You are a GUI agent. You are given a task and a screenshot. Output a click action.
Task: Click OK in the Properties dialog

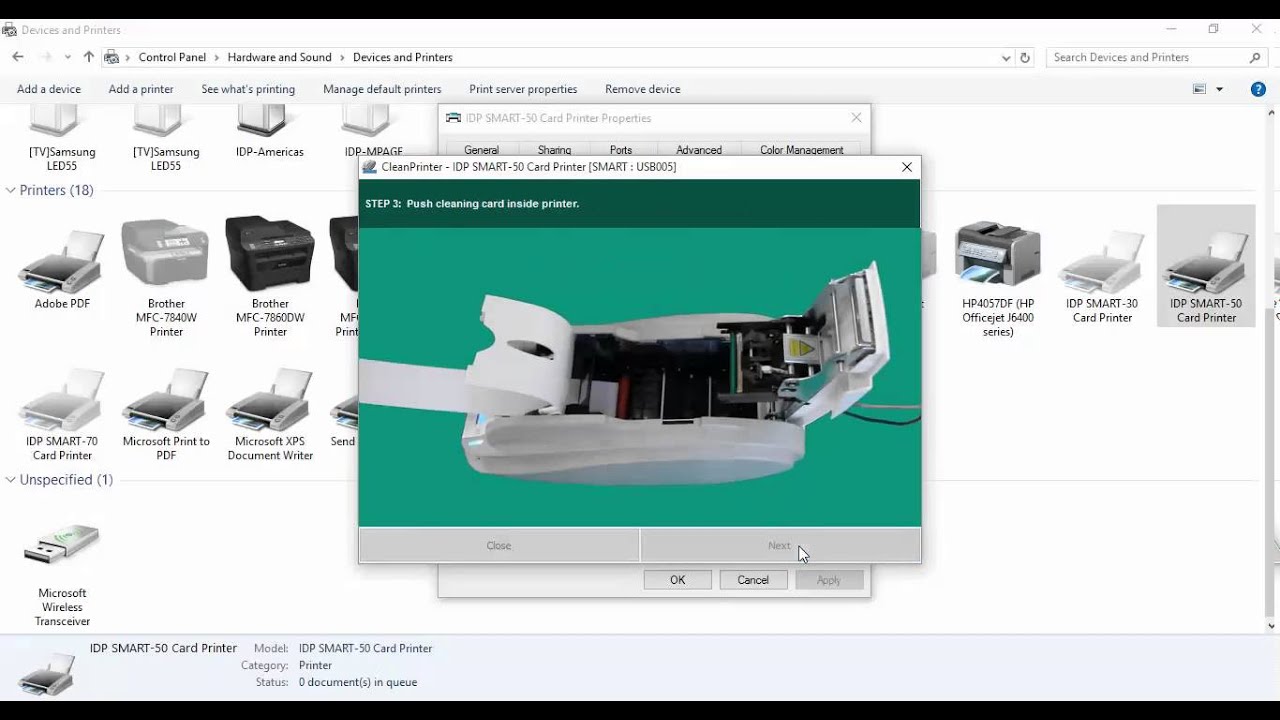[678, 580]
